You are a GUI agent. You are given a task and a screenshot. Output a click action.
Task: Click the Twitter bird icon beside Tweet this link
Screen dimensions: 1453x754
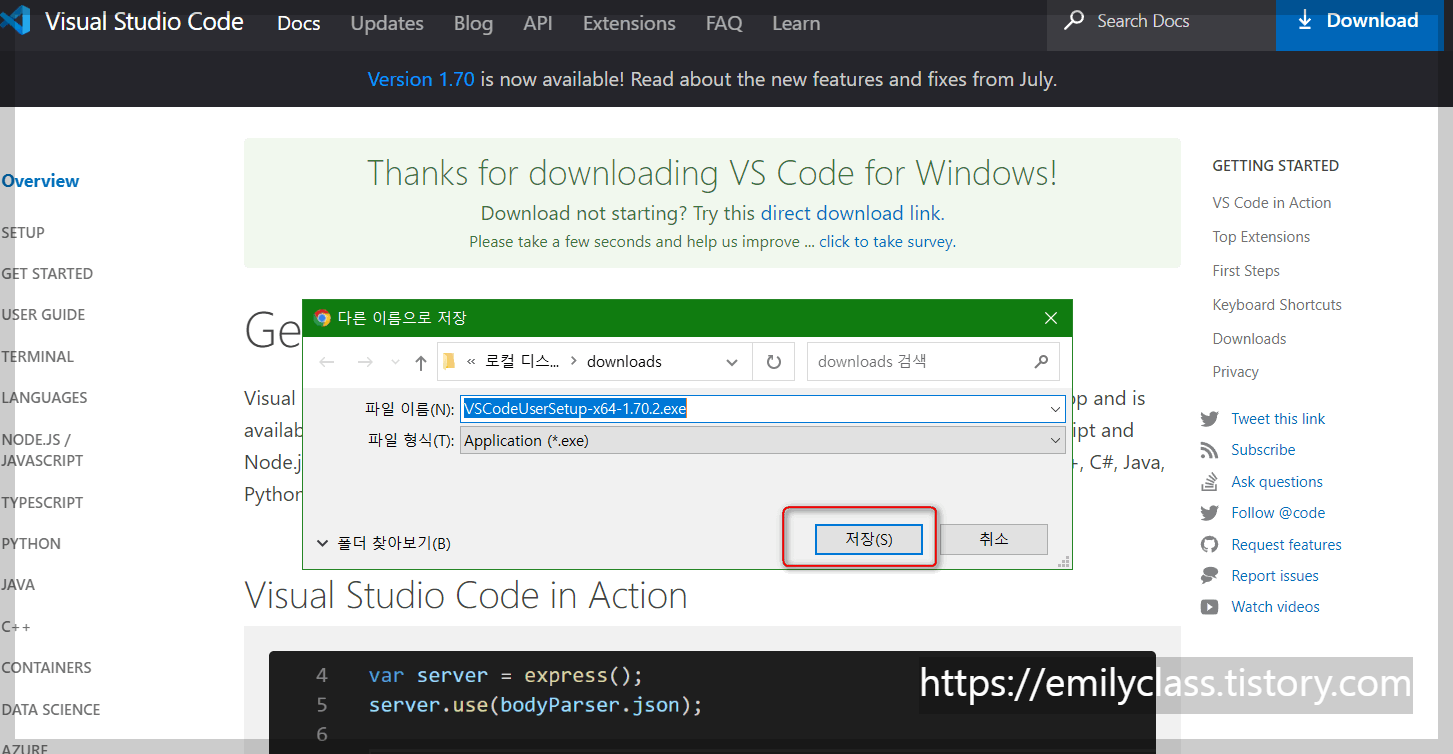tap(1210, 419)
